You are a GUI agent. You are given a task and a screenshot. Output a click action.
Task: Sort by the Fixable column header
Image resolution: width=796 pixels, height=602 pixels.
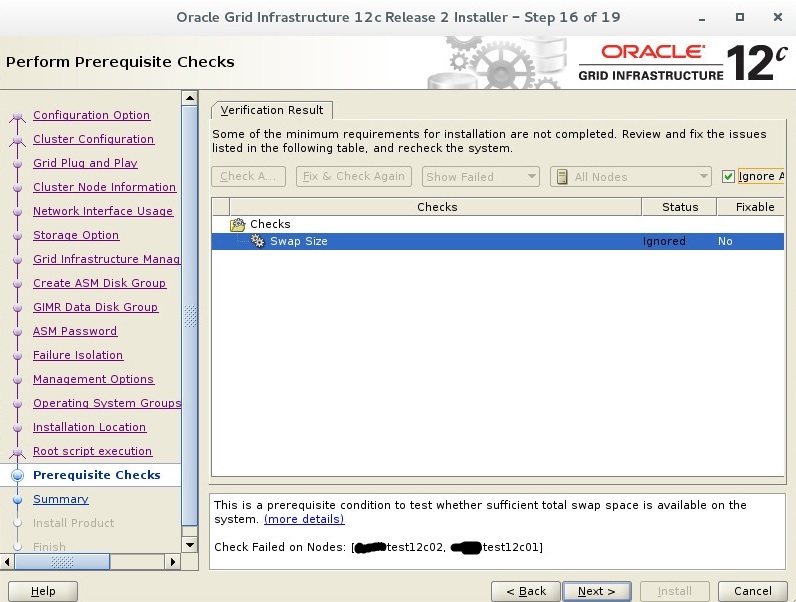tap(751, 207)
